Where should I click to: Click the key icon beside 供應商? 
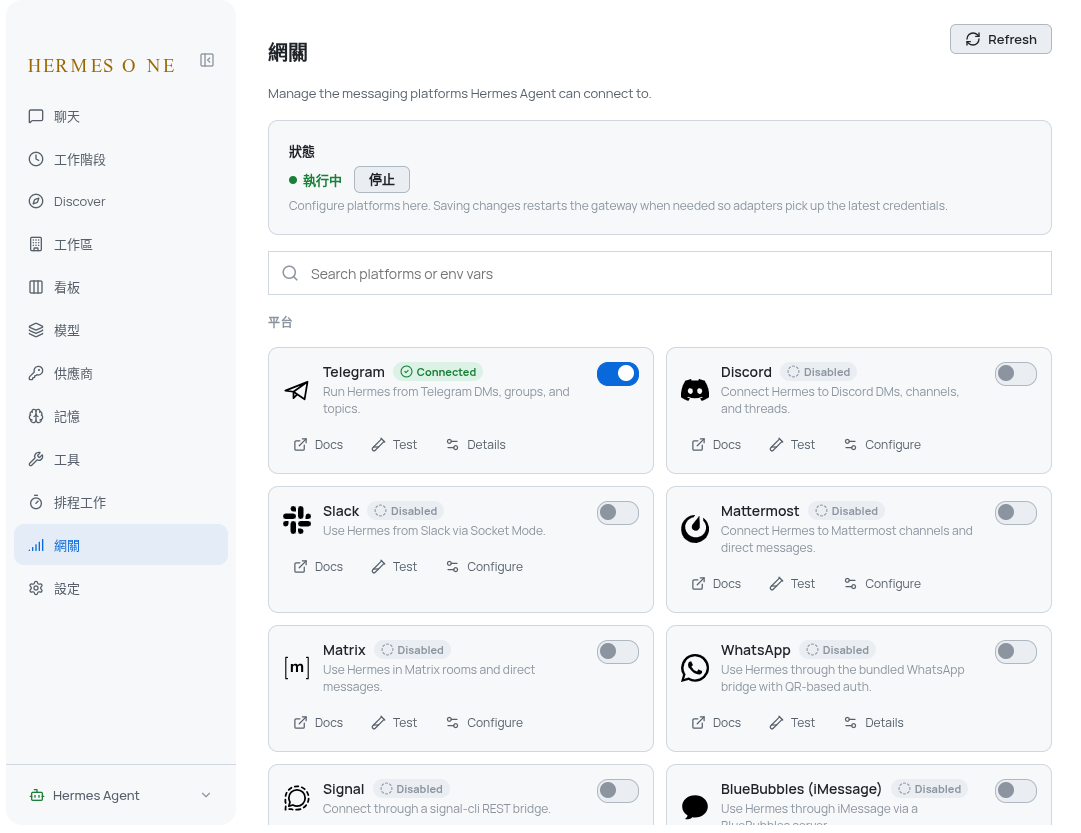click(x=36, y=373)
